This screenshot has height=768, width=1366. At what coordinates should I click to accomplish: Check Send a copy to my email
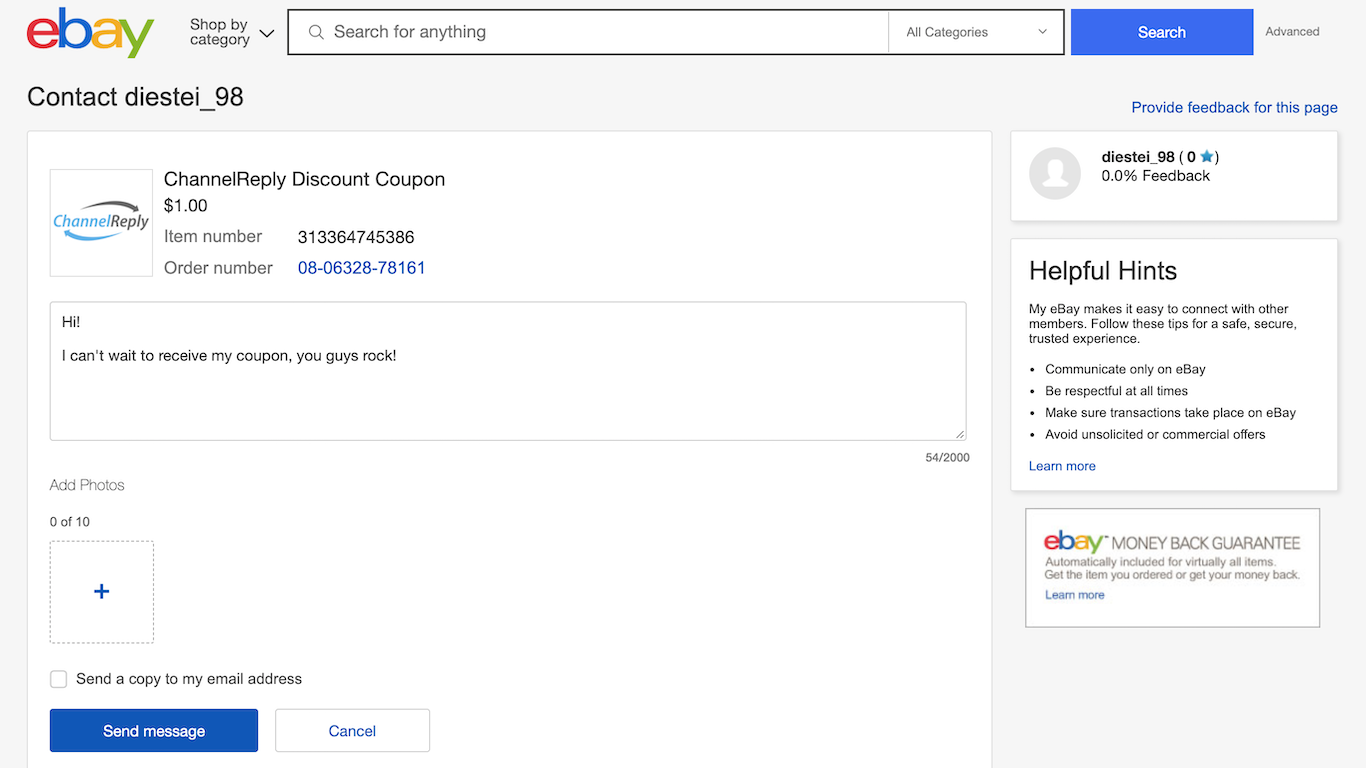(x=59, y=679)
